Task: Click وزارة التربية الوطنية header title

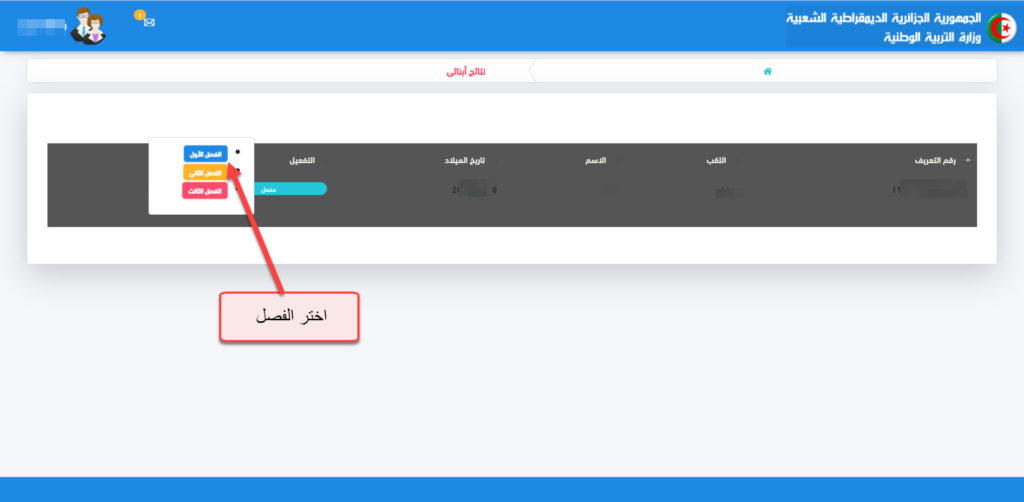Action: tap(932, 37)
